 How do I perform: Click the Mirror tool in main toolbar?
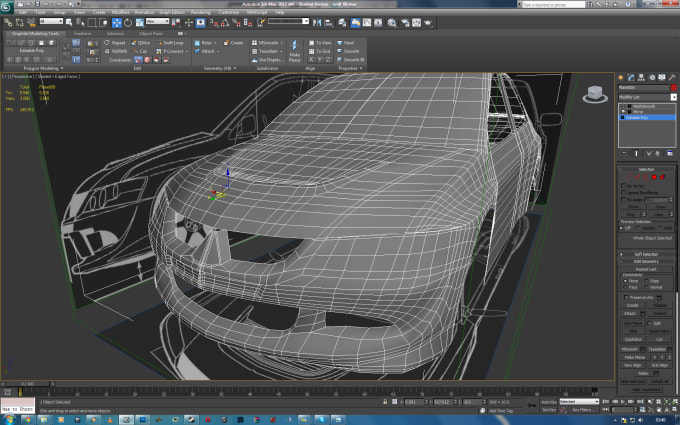coord(317,23)
